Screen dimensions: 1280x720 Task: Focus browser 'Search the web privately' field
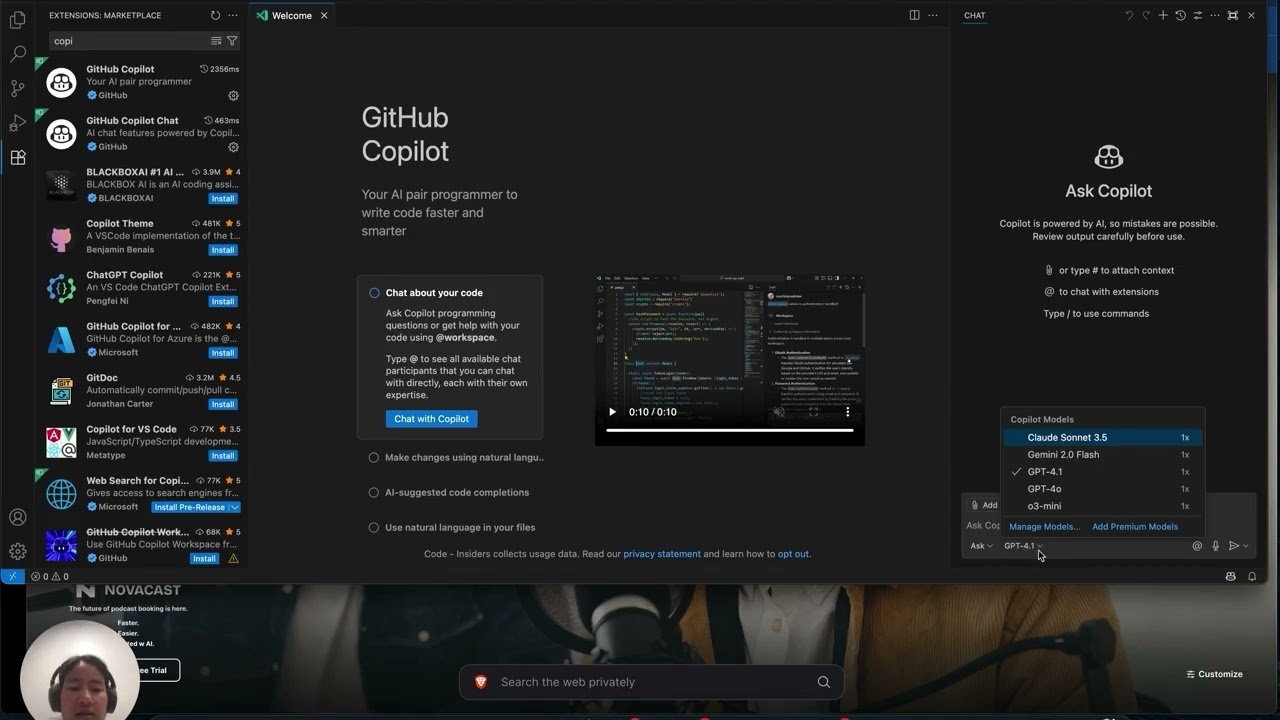click(652, 682)
